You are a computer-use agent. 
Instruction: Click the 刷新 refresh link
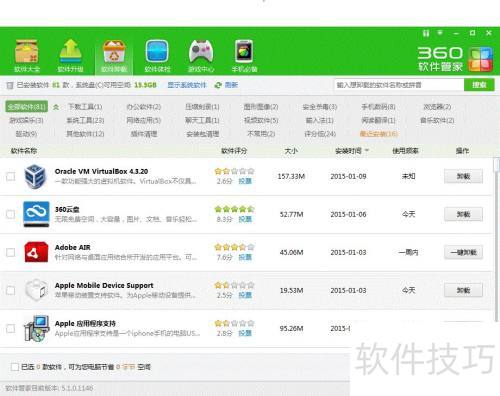(x=231, y=85)
